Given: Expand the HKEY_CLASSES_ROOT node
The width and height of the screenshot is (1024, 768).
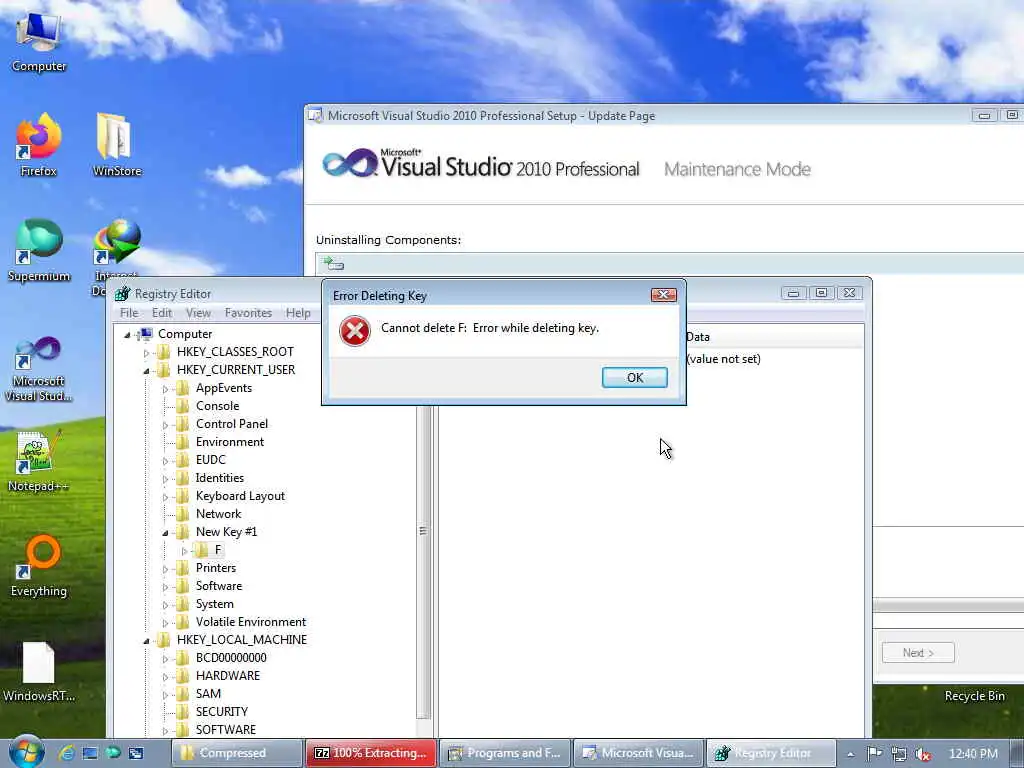Looking at the screenshot, I should coord(146,353).
